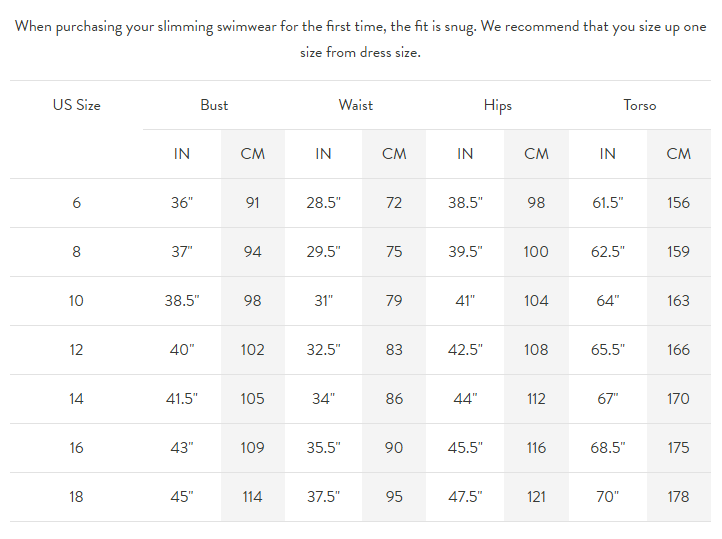Click the size 6 torso inches value 61.5"
Viewport: 722px width, 539px height.
coord(607,203)
